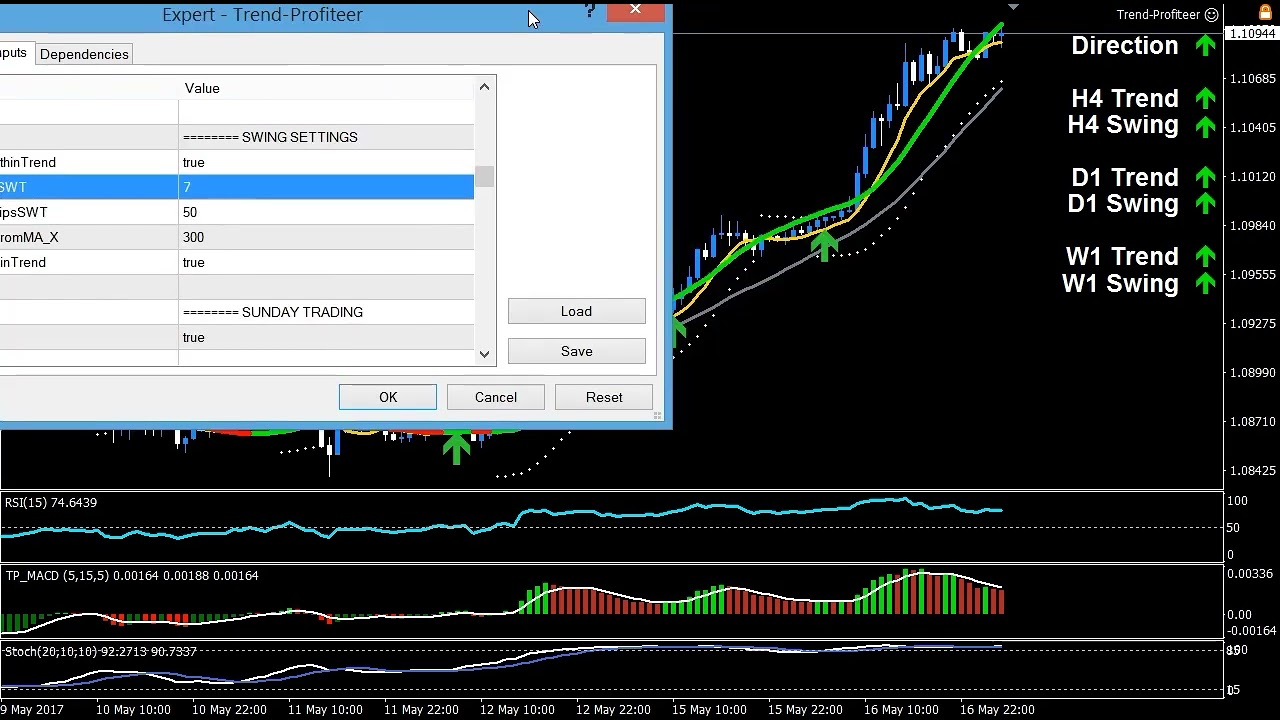Screen dimensions: 1280x720
Task: Click the current price label 1.10944
Action: tap(1252, 34)
